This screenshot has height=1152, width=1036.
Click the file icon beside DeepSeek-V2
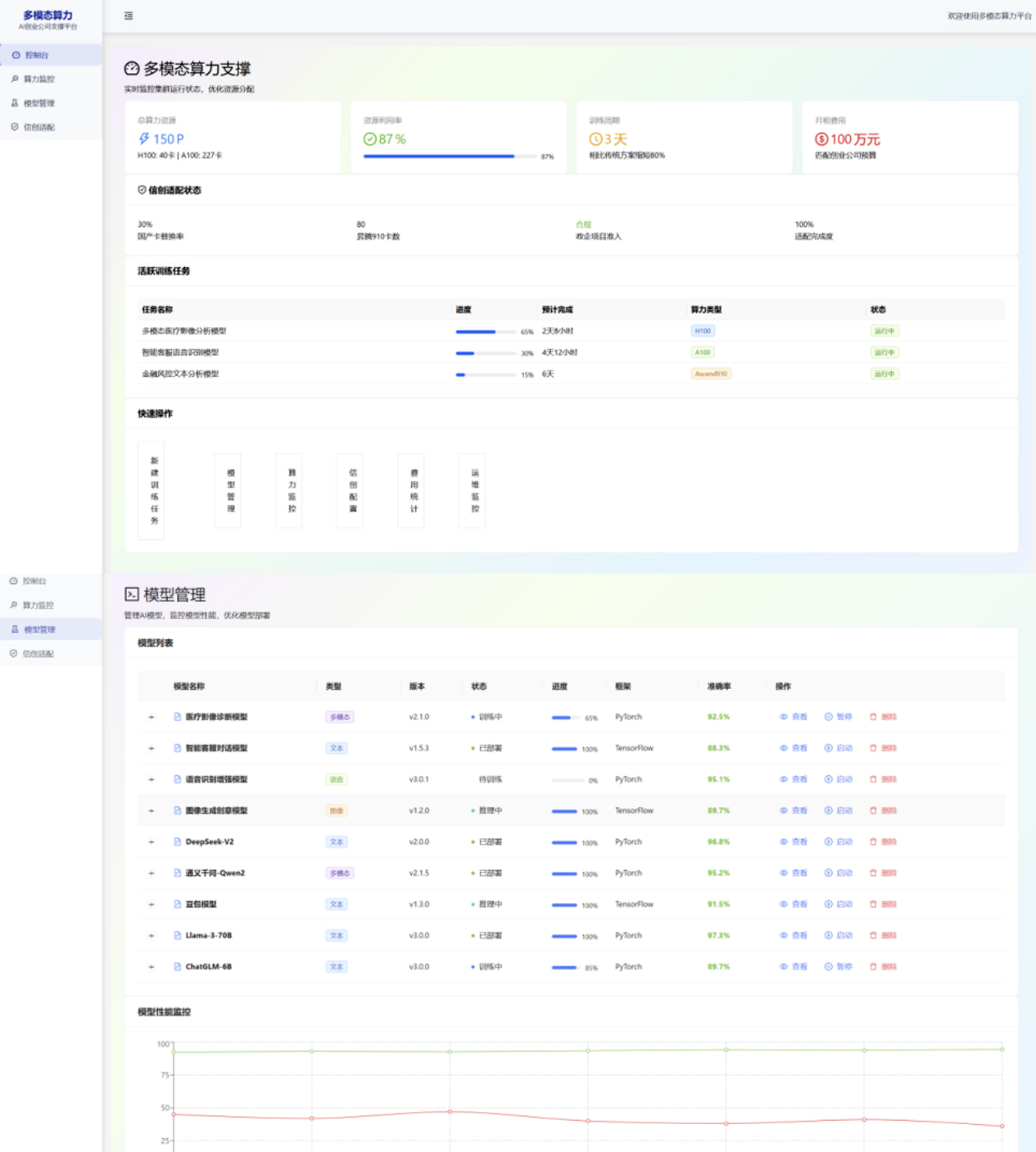178,841
